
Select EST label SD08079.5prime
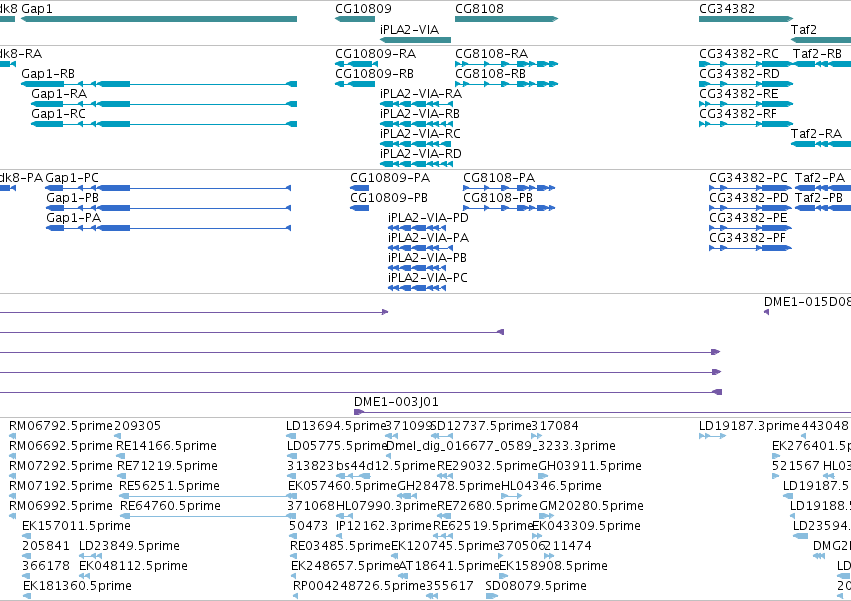click(x=536, y=586)
